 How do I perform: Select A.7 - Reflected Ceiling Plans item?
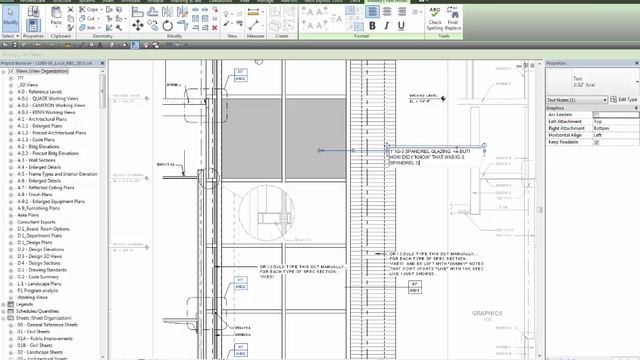click(46, 188)
